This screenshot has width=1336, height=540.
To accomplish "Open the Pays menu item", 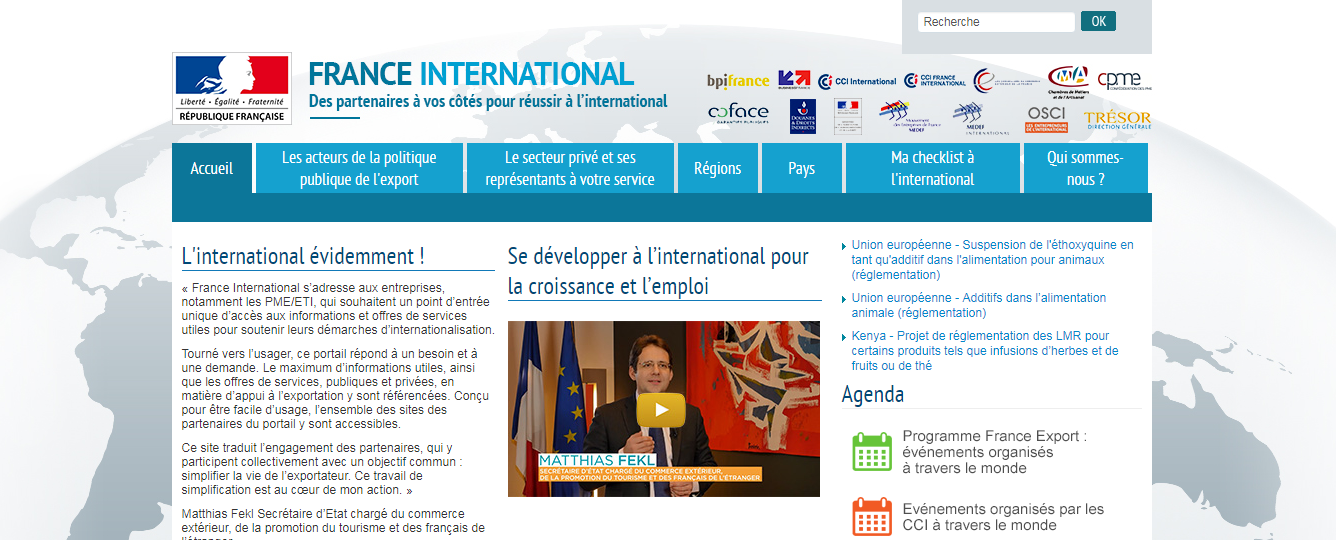I will point(802,168).
